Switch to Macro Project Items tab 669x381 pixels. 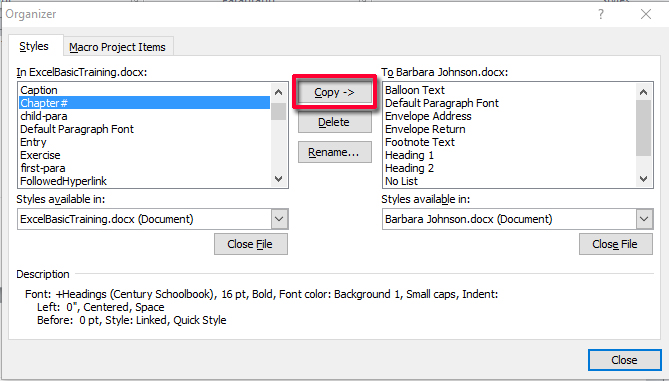pos(117,47)
